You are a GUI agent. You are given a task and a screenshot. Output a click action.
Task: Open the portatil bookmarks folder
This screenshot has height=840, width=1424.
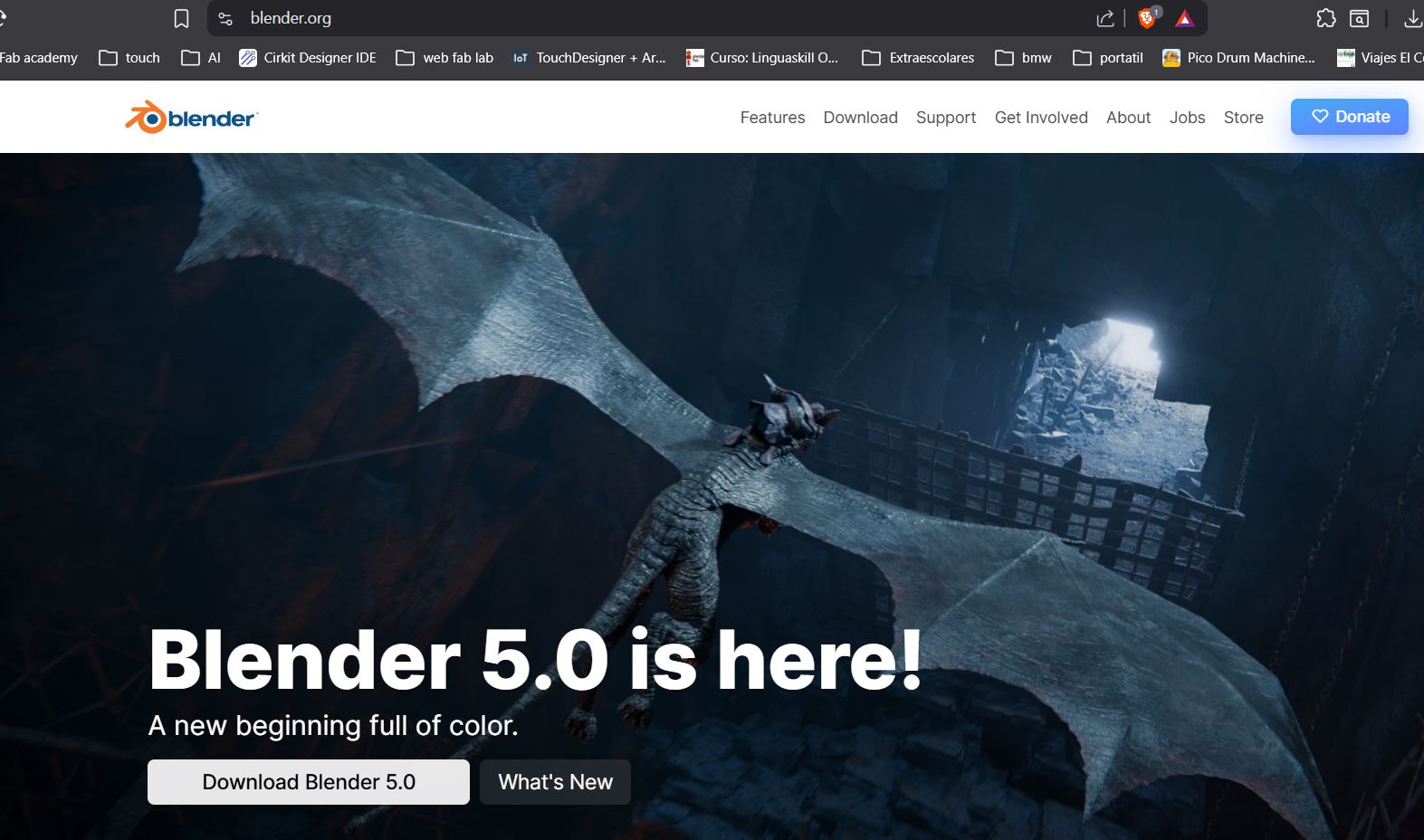[1108, 58]
